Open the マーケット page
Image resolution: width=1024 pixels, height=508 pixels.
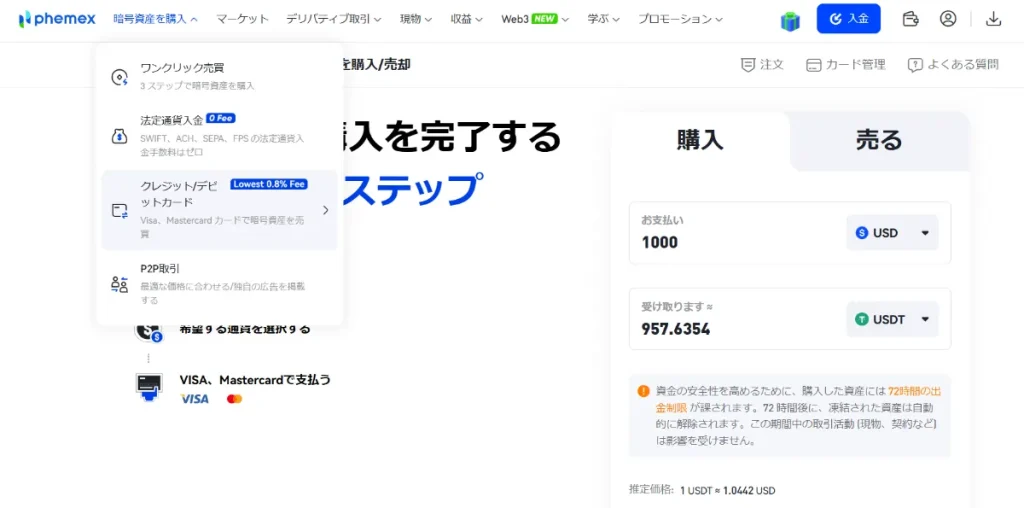click(x=242, y=19)
